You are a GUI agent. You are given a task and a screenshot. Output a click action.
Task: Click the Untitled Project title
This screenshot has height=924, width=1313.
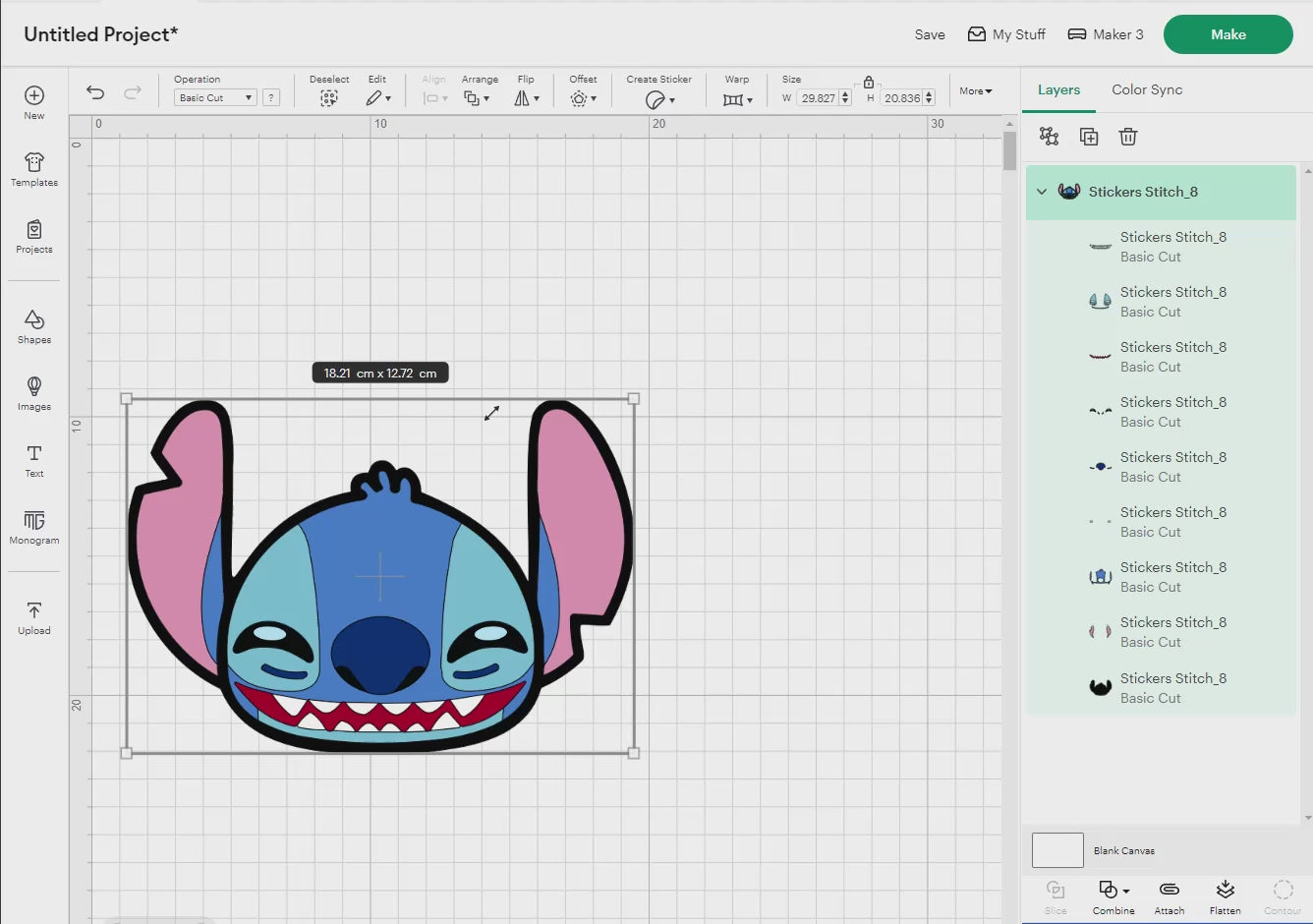click(x=101, y=34)
